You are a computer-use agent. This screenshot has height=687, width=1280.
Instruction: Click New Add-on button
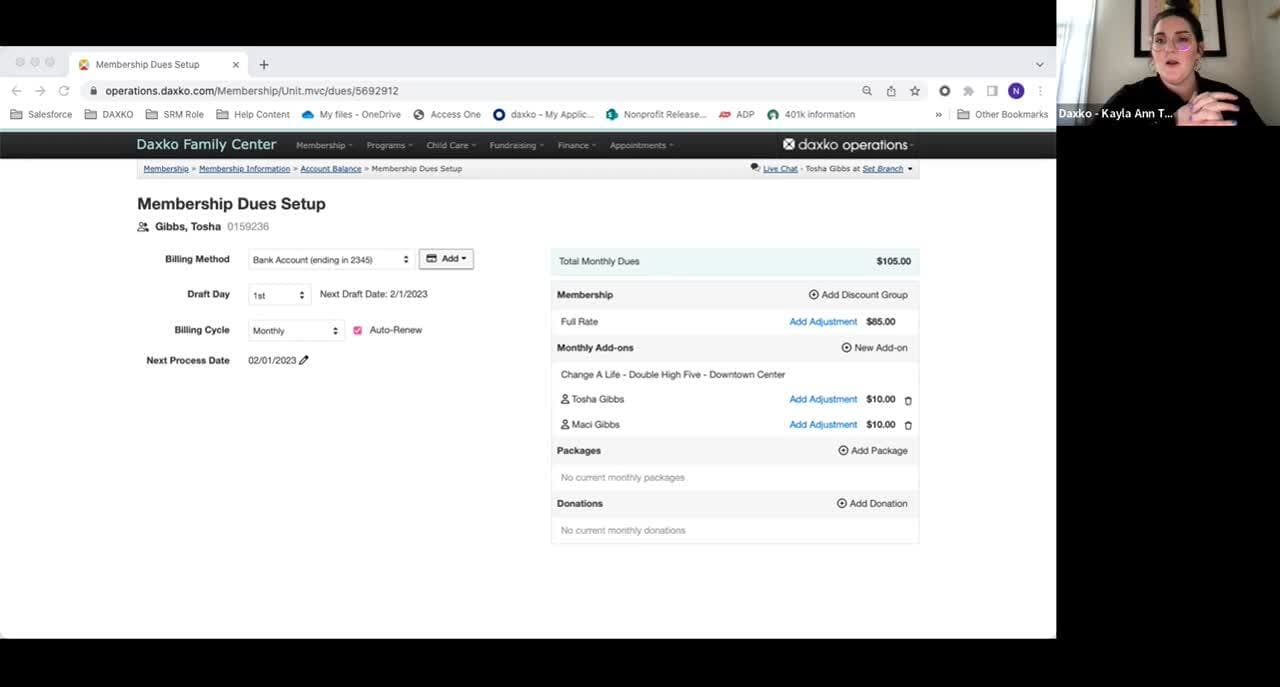coord(874,348)
